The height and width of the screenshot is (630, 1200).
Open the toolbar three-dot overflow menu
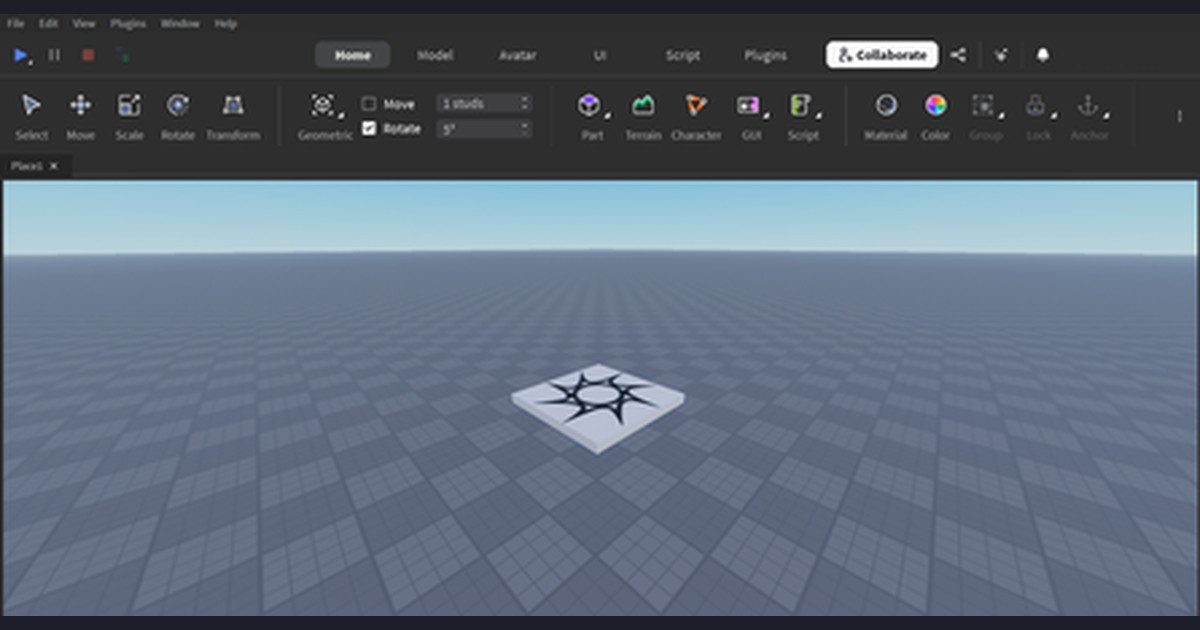click(1179, 116)
